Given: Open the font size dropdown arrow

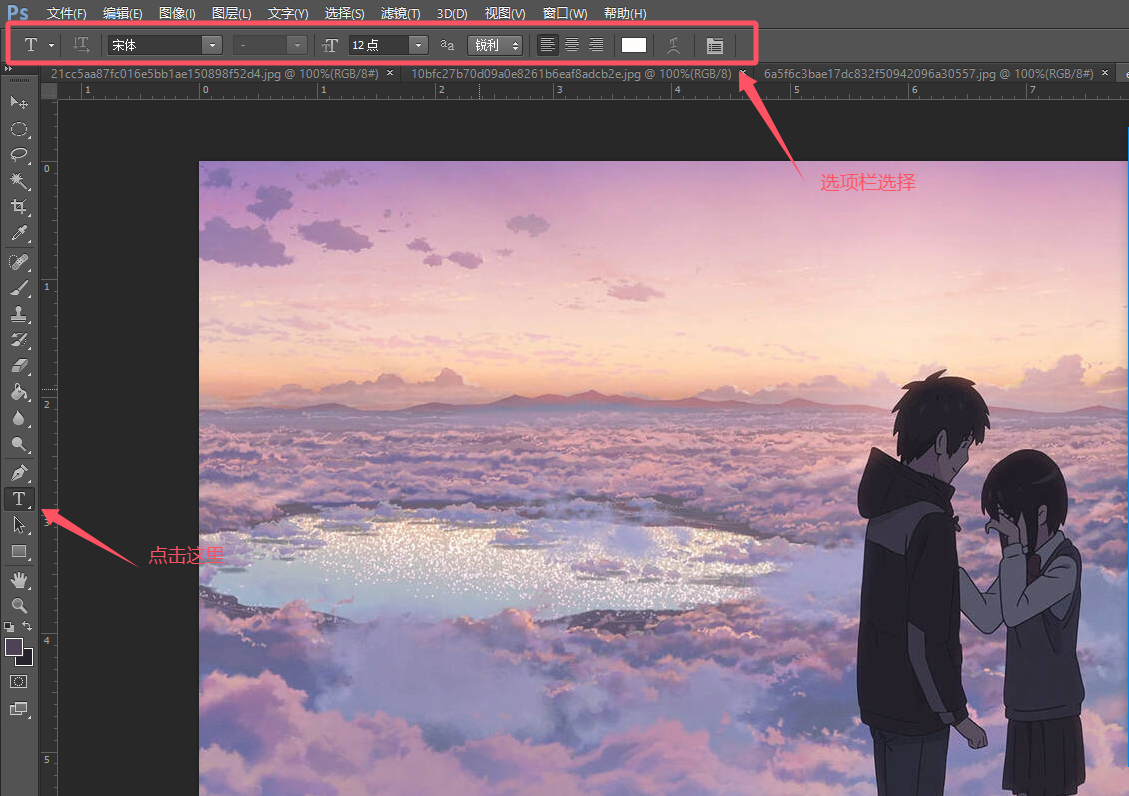Looking at the screenshot, I should (418, 45).
